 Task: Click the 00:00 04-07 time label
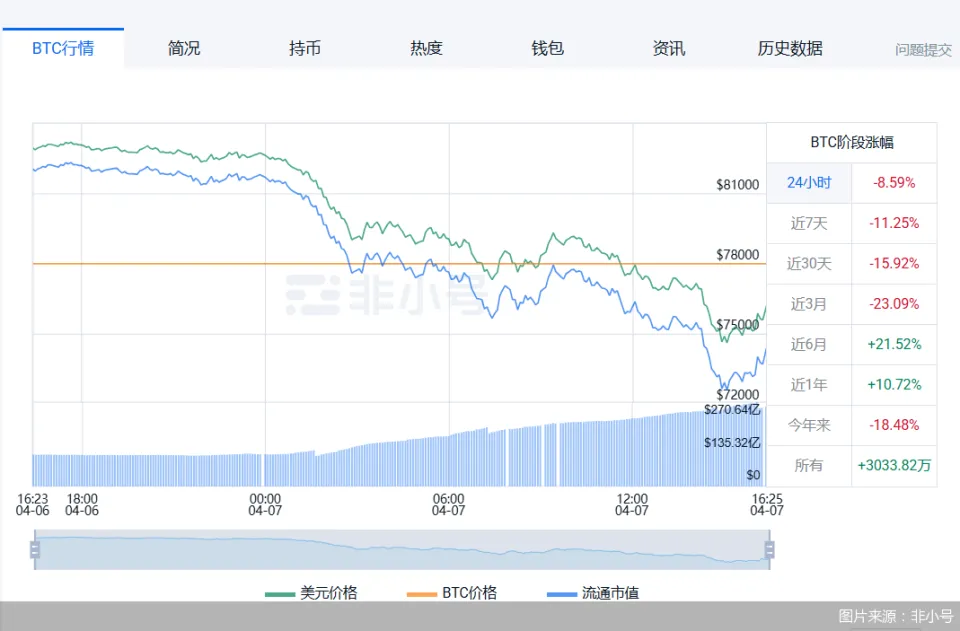[265, 505]
